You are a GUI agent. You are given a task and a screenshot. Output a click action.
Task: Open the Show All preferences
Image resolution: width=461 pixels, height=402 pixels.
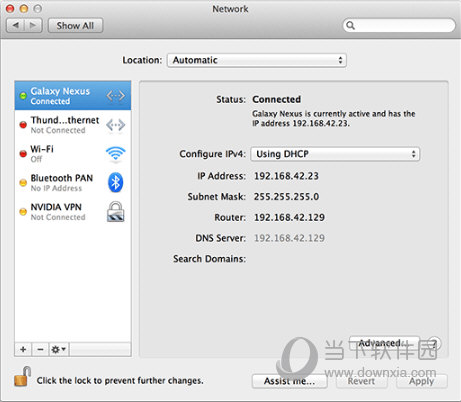tap(75, 26)
